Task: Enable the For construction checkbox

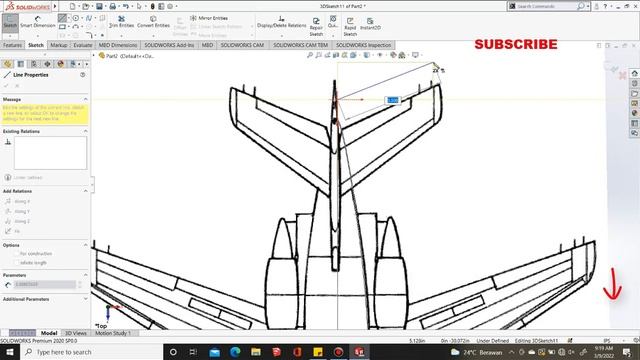Action: pyautogui.click(x=16, y=253)
